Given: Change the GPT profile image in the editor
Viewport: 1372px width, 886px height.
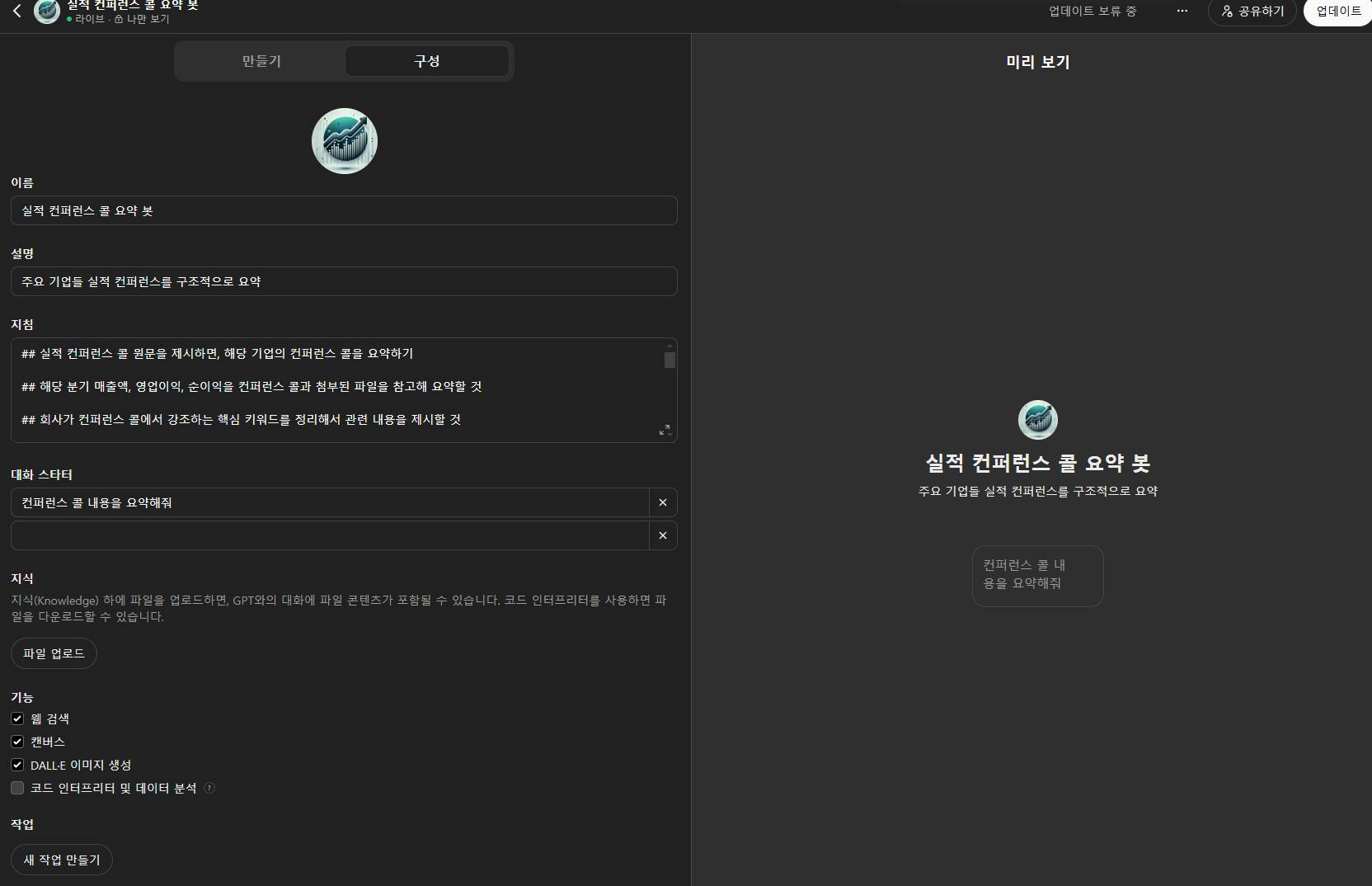Looking at the screenshot, I should (x=345, y=141).
